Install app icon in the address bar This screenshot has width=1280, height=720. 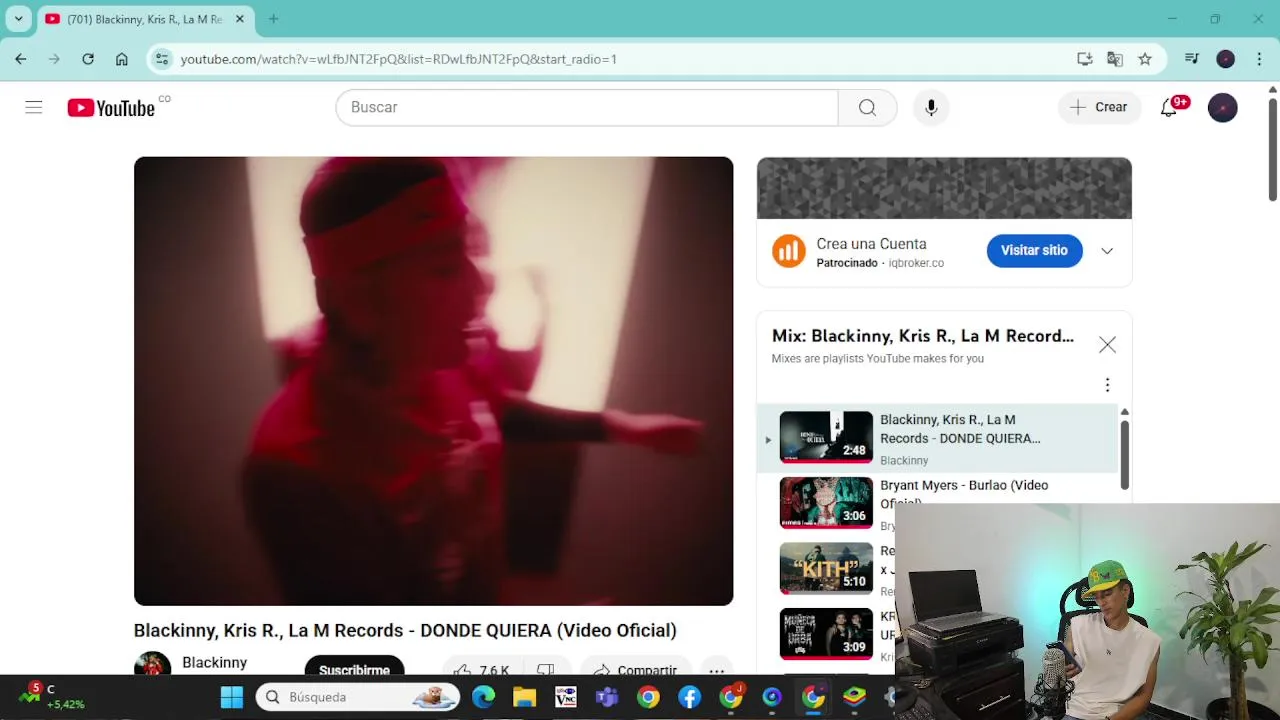(x=1084, y=59)
